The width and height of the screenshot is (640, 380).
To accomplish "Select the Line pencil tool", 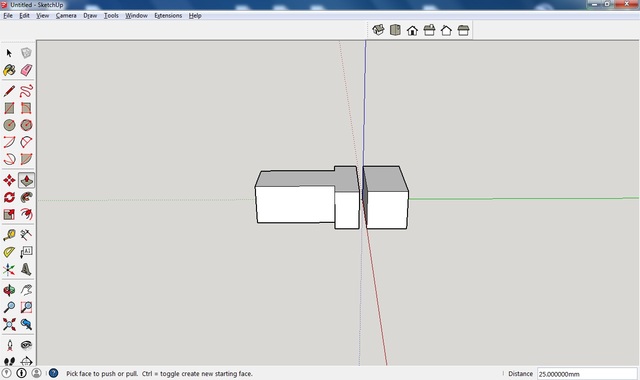I will click(9, 91).
